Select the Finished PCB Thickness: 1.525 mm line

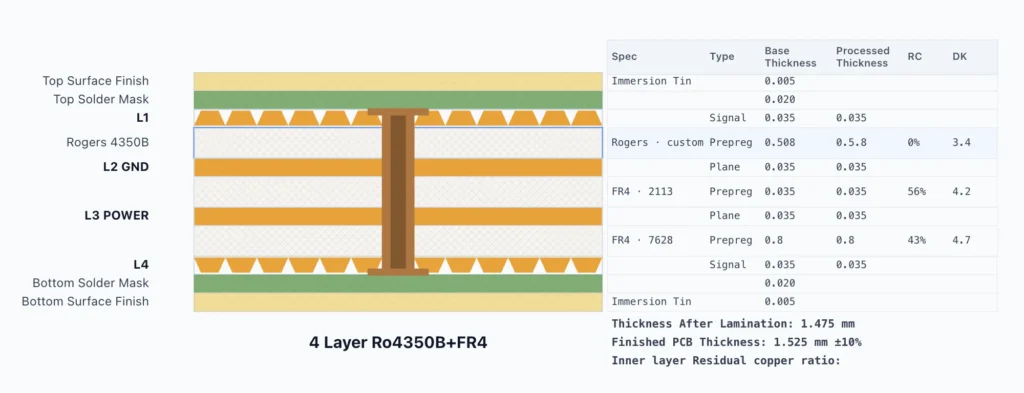coord(737,341)
